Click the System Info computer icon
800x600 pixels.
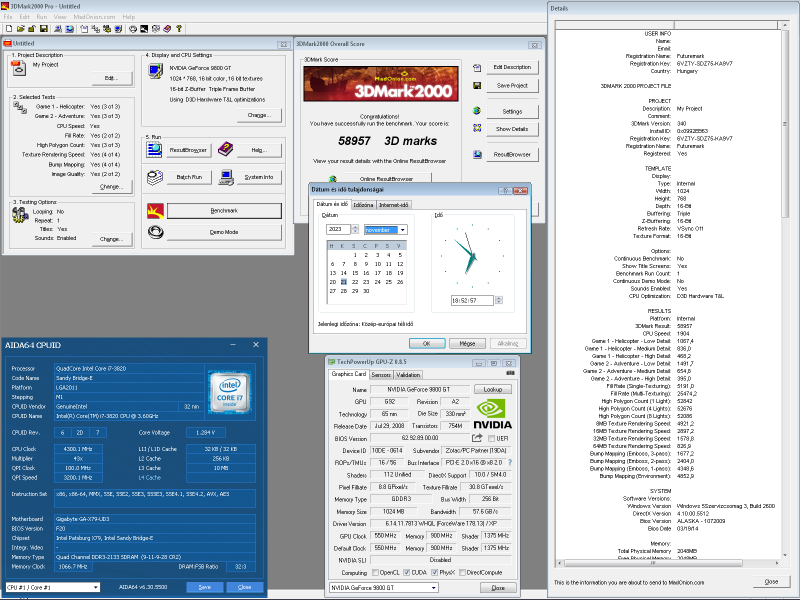coord(226,177)
